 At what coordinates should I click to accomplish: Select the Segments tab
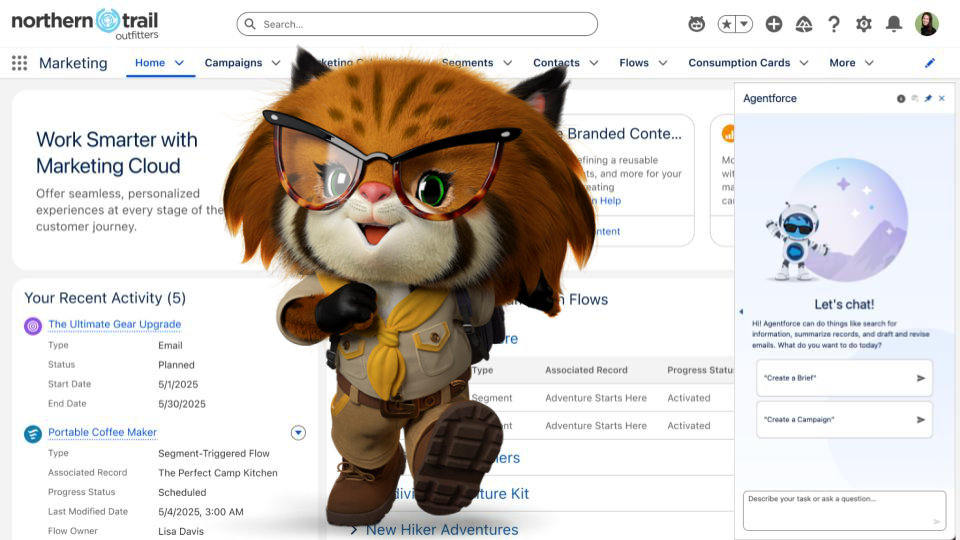point(467,62)
